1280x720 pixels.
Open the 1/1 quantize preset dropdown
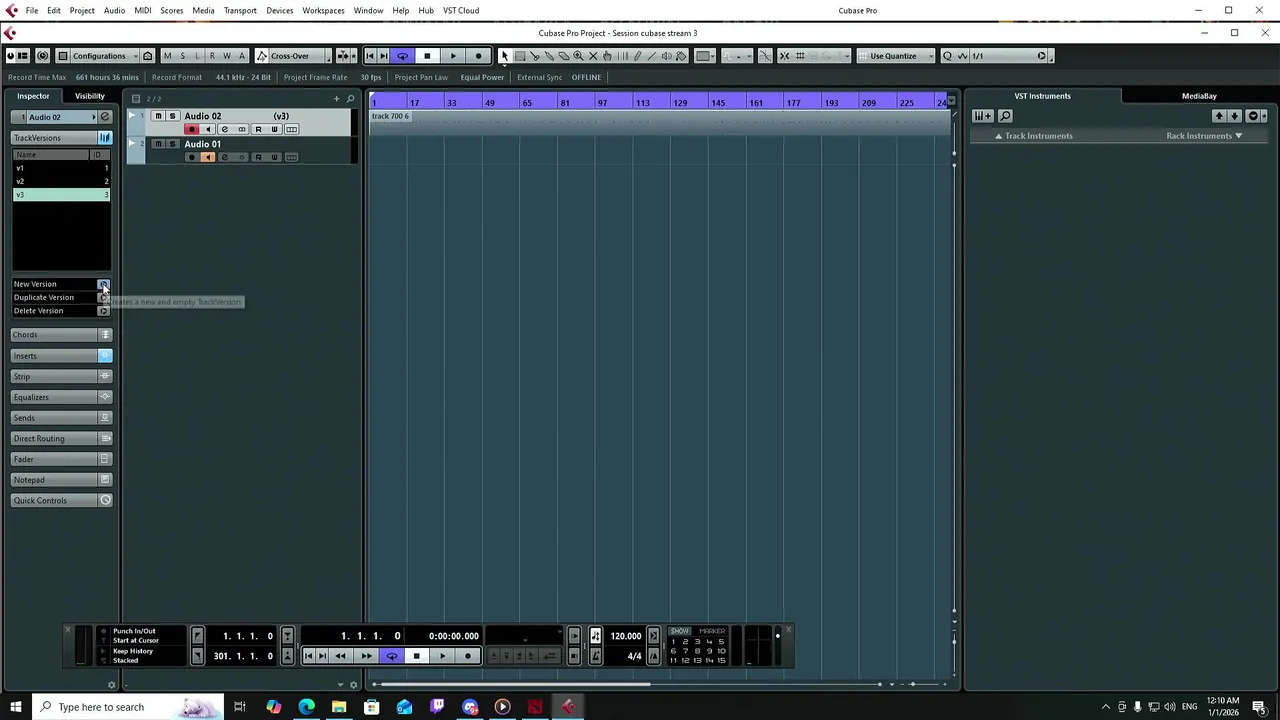click(x=1009, y=56)
